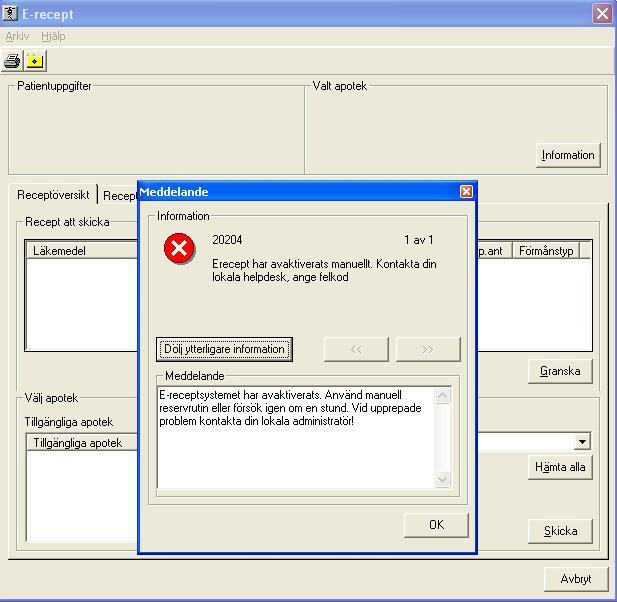Click the Hämta alla button
Viewport: 617px width, 602px height.
pos(560,467)
